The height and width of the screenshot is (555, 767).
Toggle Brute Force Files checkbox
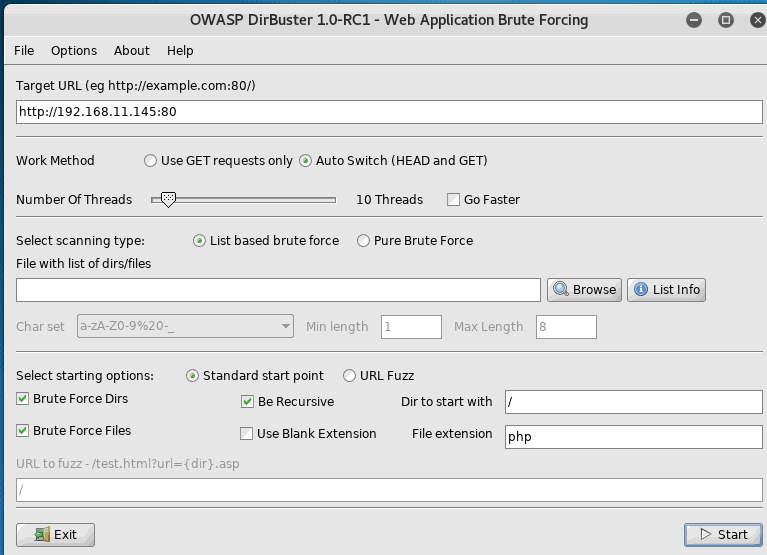pos(23,430)
